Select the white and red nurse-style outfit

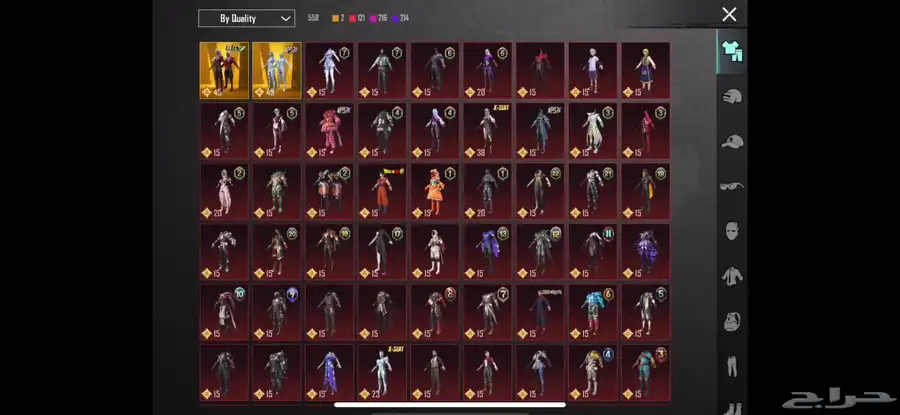tap(435, 251)
